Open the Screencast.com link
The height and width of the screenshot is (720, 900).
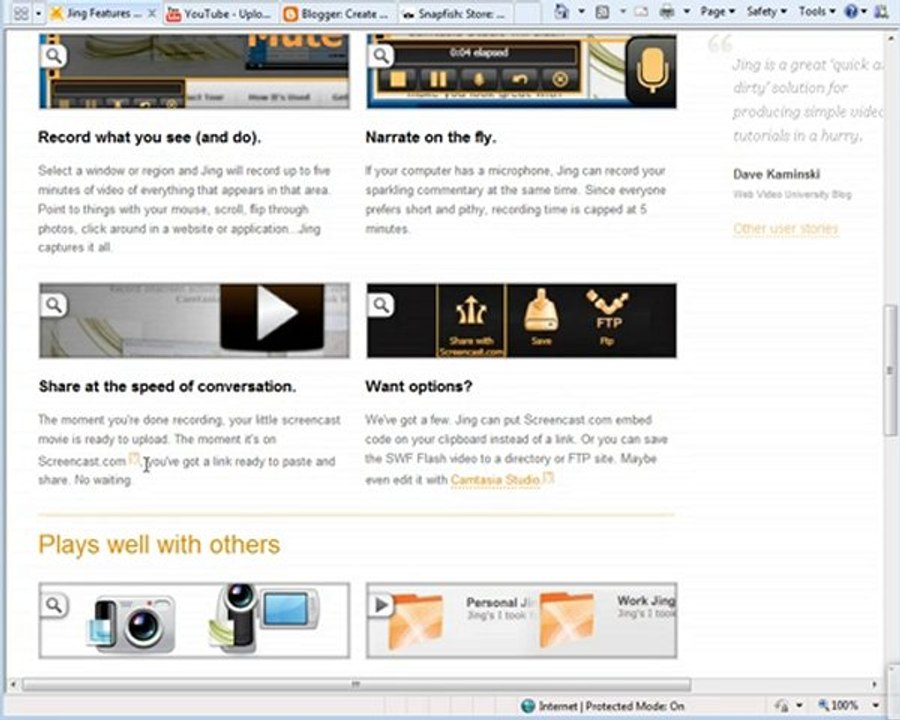[x=82, y=461]
